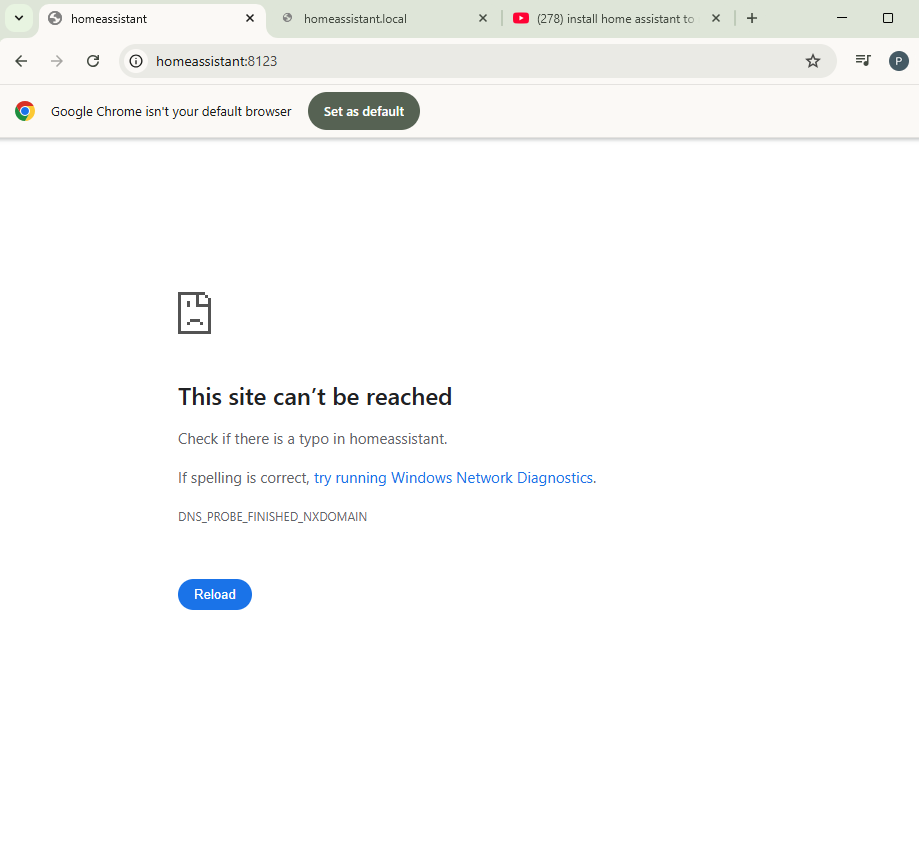Click the browser forward arrow
The image size is (921, 843).
click(57, 61)
